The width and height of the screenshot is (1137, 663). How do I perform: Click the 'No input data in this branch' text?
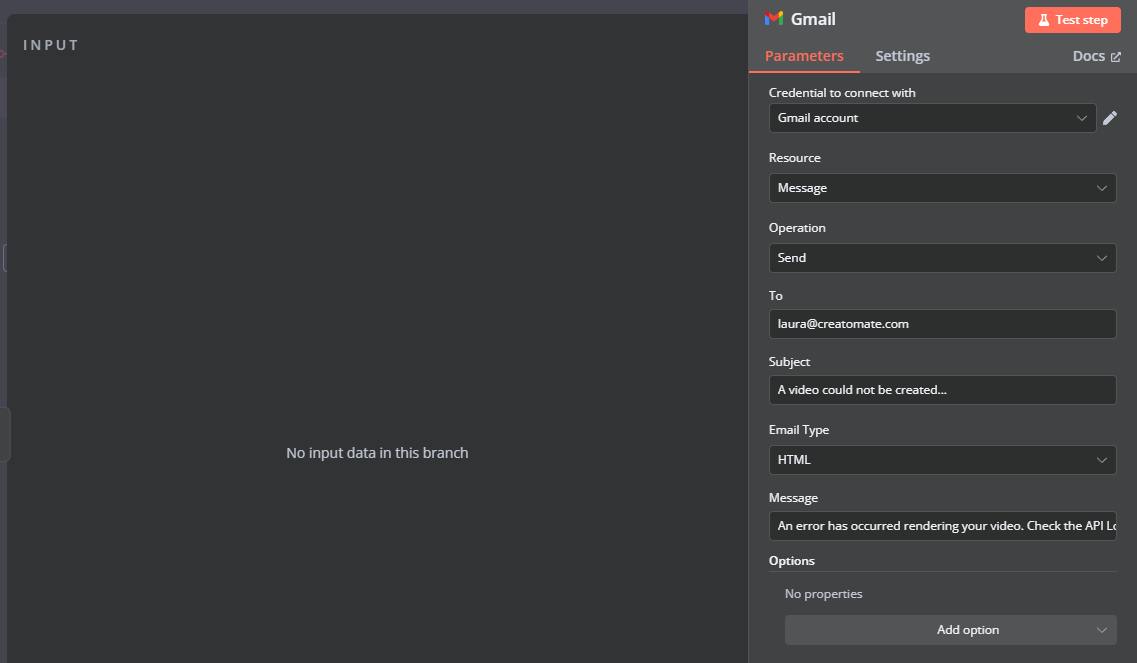377,453
